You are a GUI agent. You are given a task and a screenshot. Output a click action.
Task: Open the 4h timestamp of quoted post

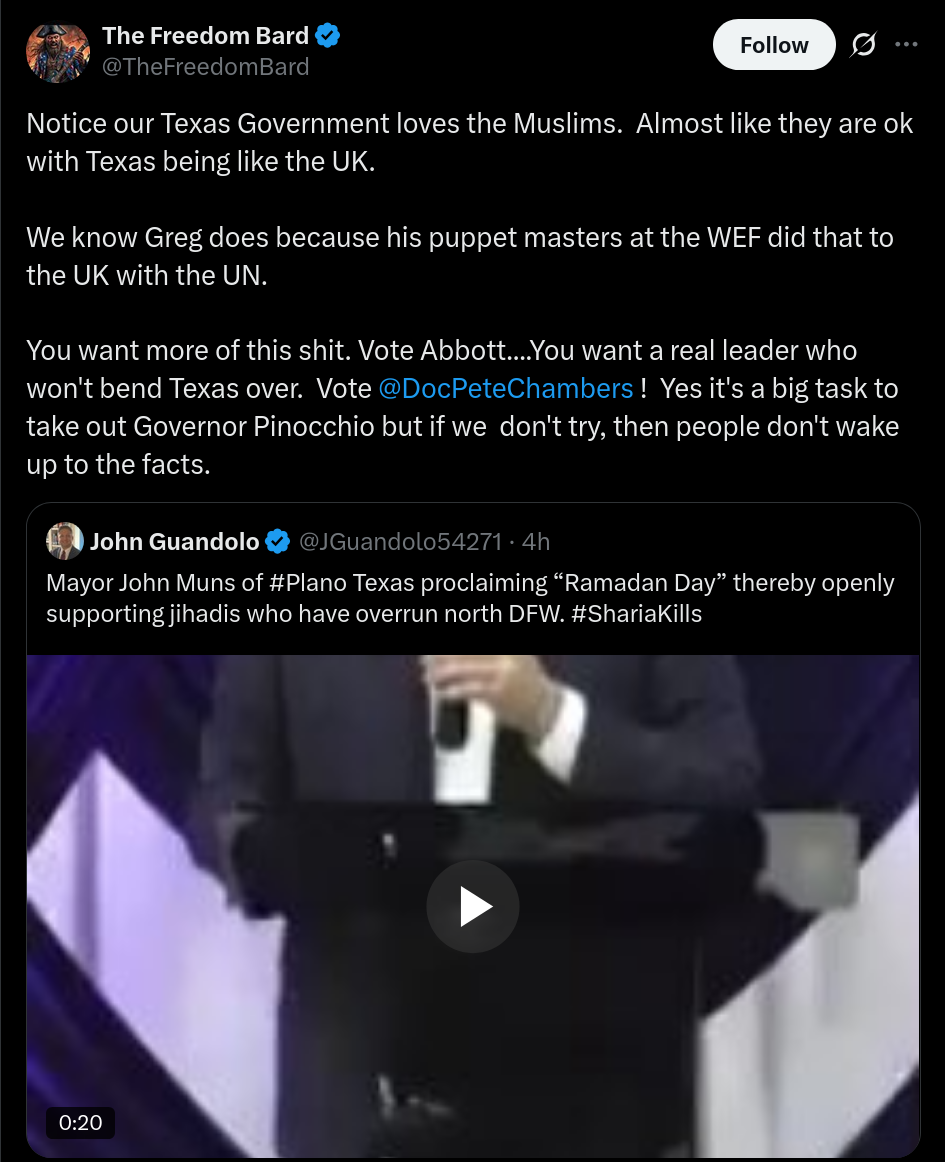pyautogui.click(x=536, y=542)
